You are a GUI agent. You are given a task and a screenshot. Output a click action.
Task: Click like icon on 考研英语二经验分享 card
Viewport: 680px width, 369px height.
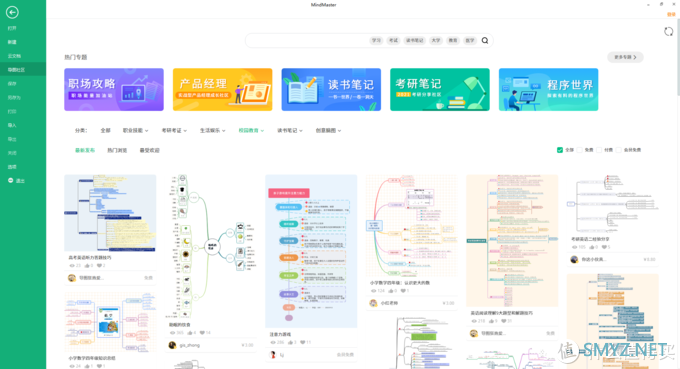click(592, 247)
